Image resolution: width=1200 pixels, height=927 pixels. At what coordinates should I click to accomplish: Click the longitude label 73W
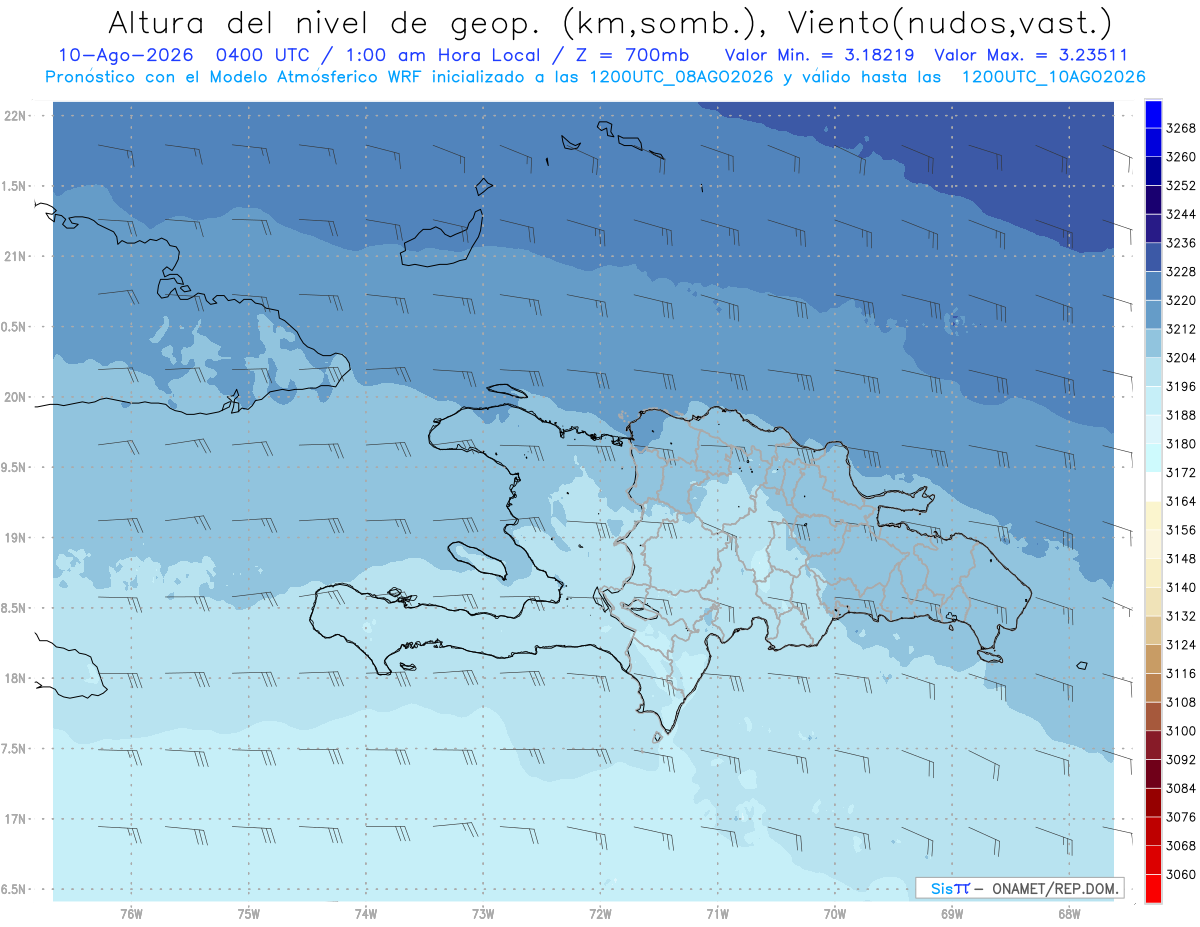pyautogui.click(x=483, y=912)
